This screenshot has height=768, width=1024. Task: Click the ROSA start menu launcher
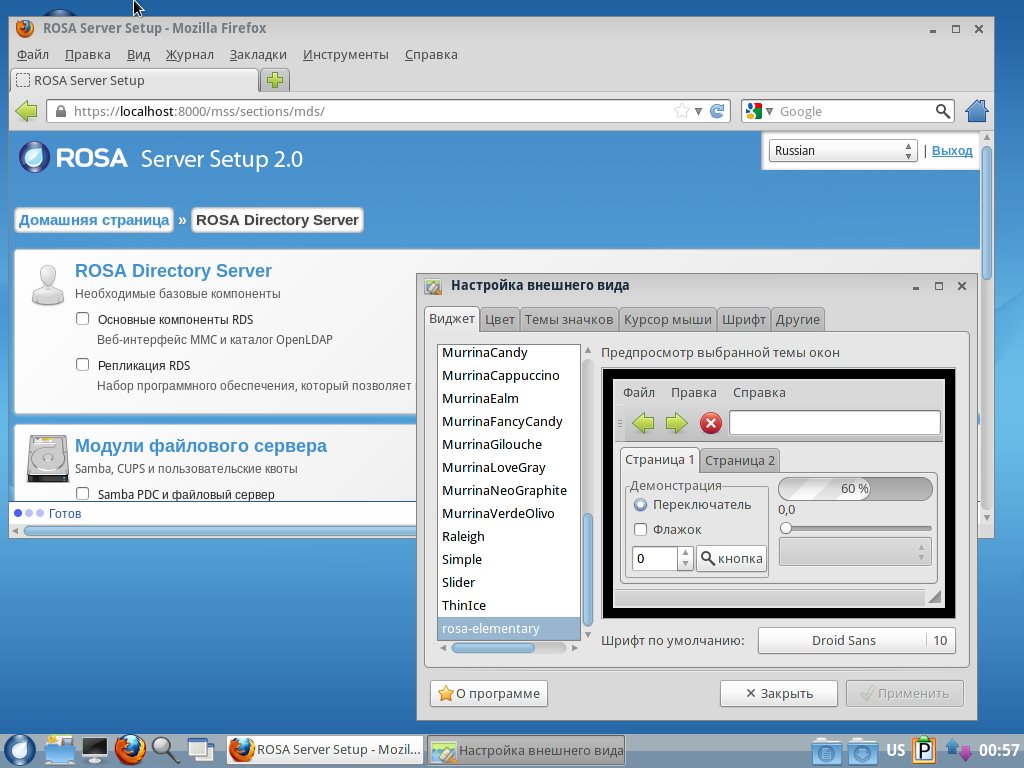(x=20, y=749)
